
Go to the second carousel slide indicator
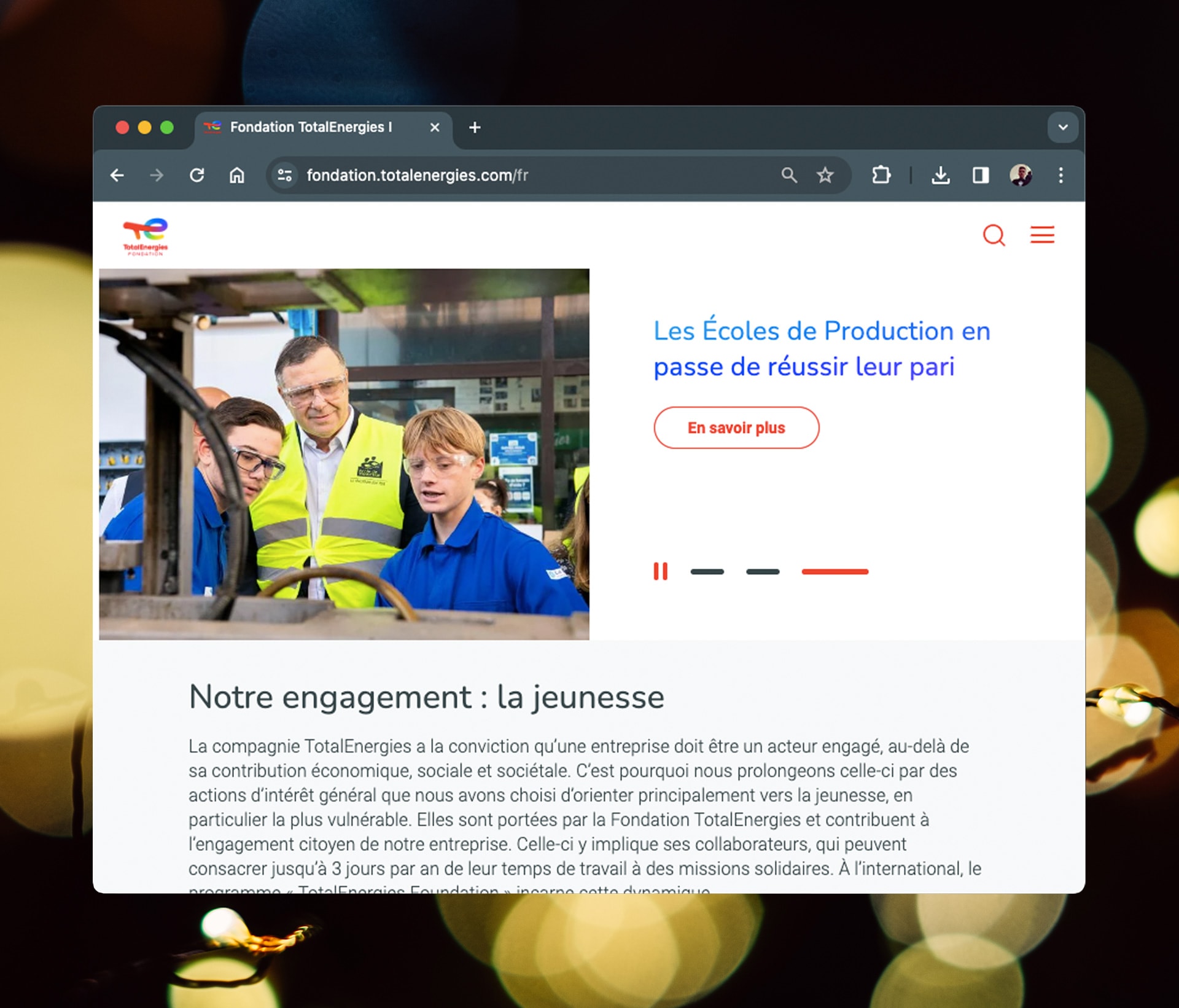(763, 572)
